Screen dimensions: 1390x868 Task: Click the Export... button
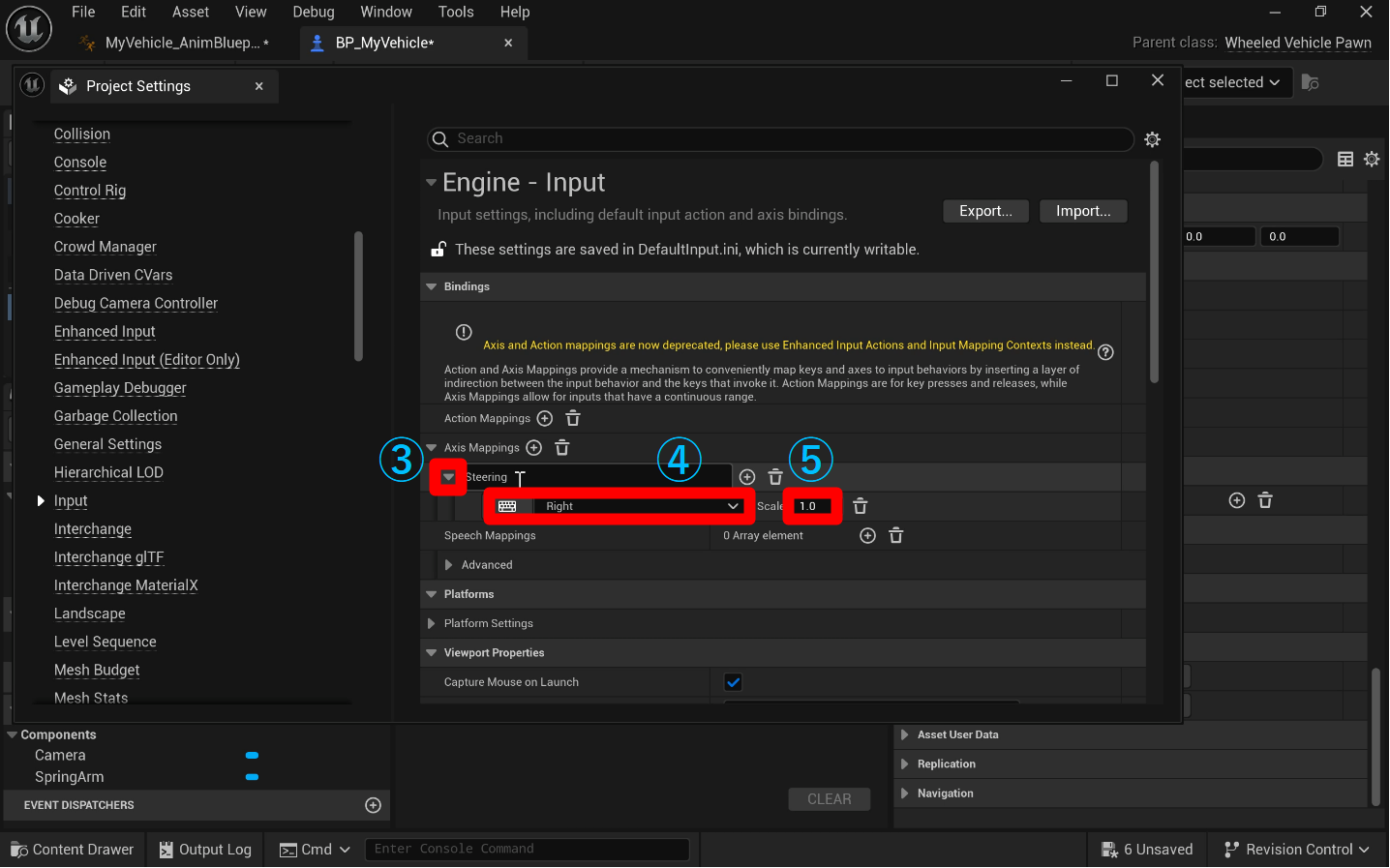pos(985,211)
